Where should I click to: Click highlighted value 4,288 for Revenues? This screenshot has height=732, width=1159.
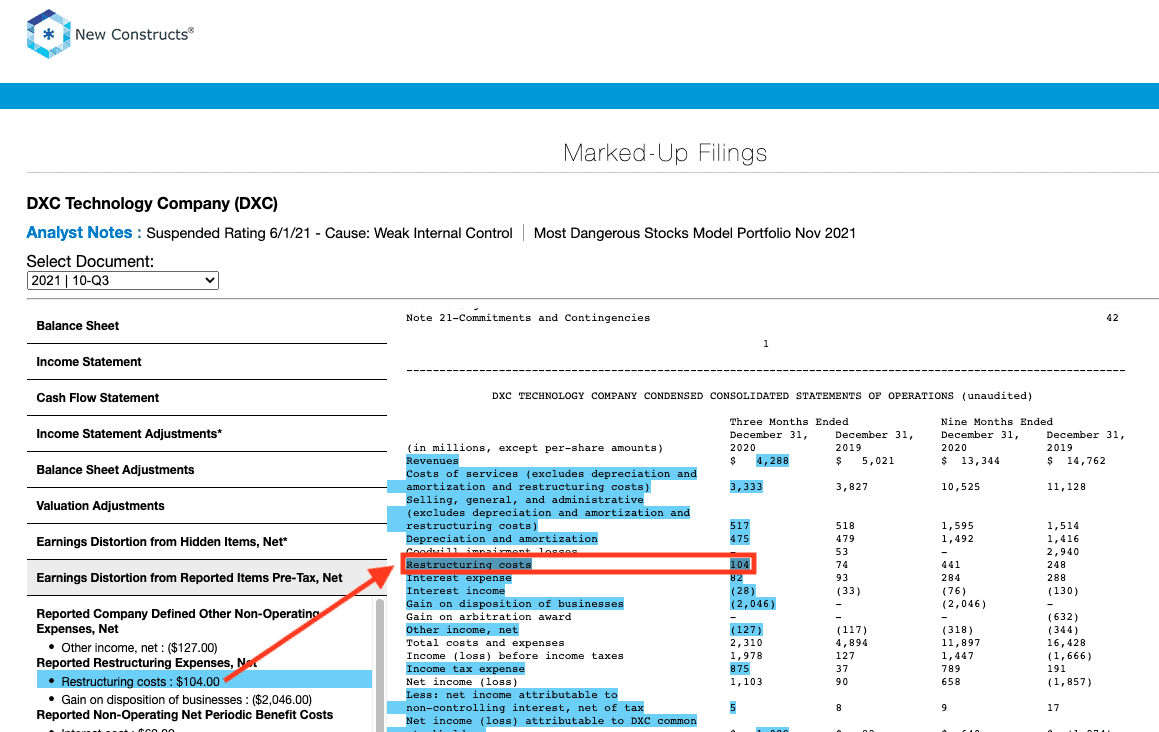[x=772, y=461]
